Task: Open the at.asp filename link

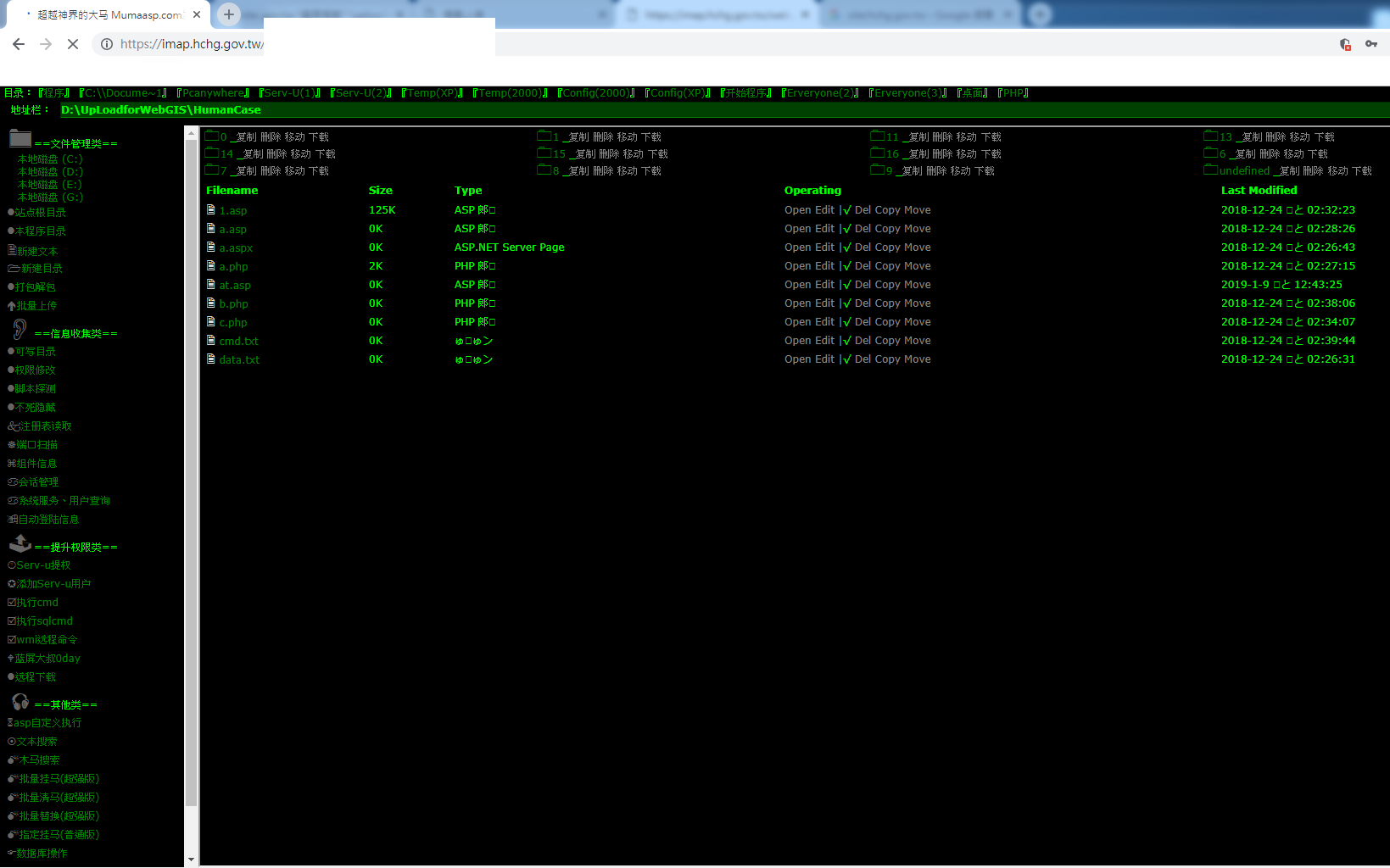Action: pyautogui.click(x=235, y=285)
